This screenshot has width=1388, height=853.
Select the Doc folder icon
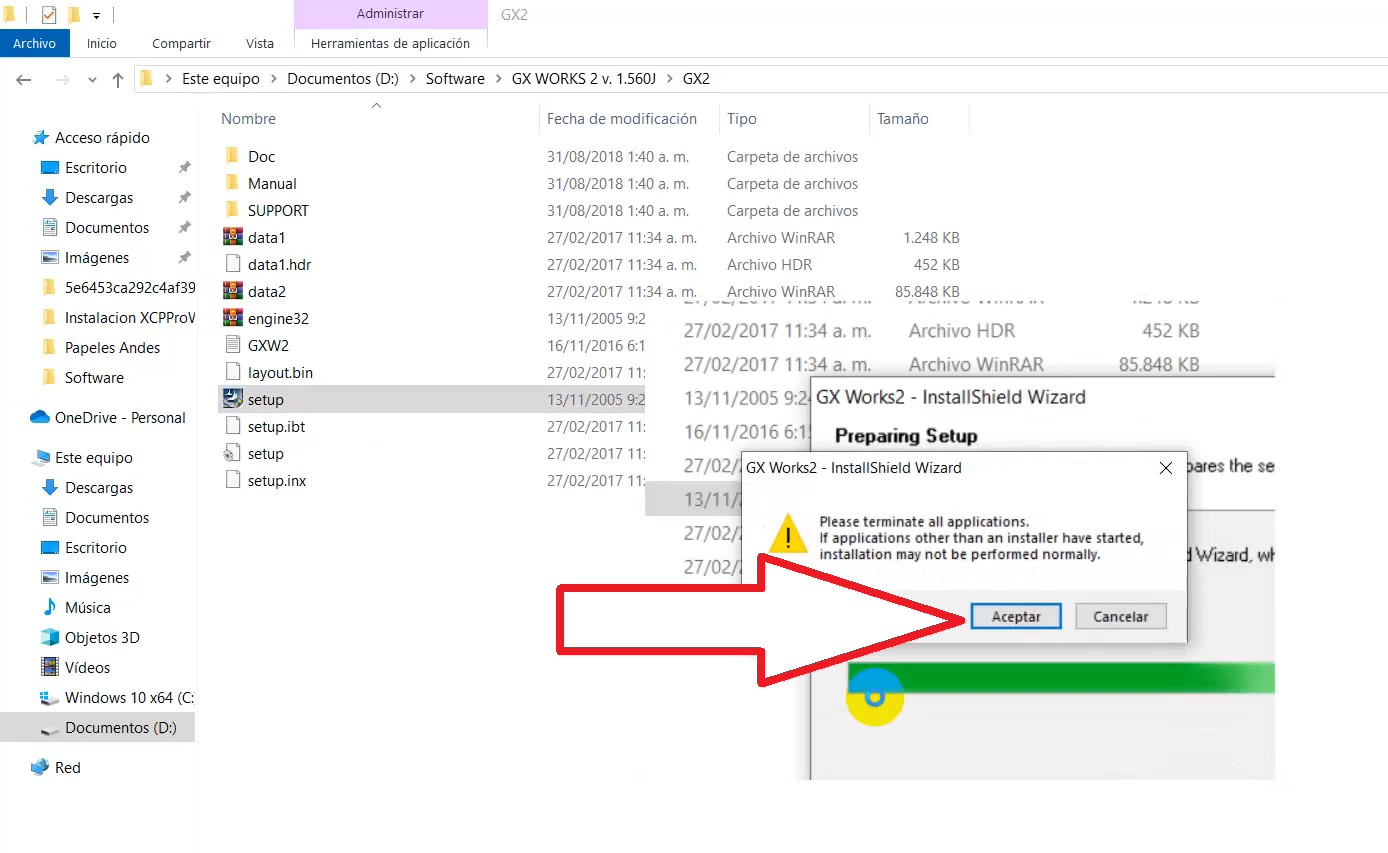tap(232, 156)
